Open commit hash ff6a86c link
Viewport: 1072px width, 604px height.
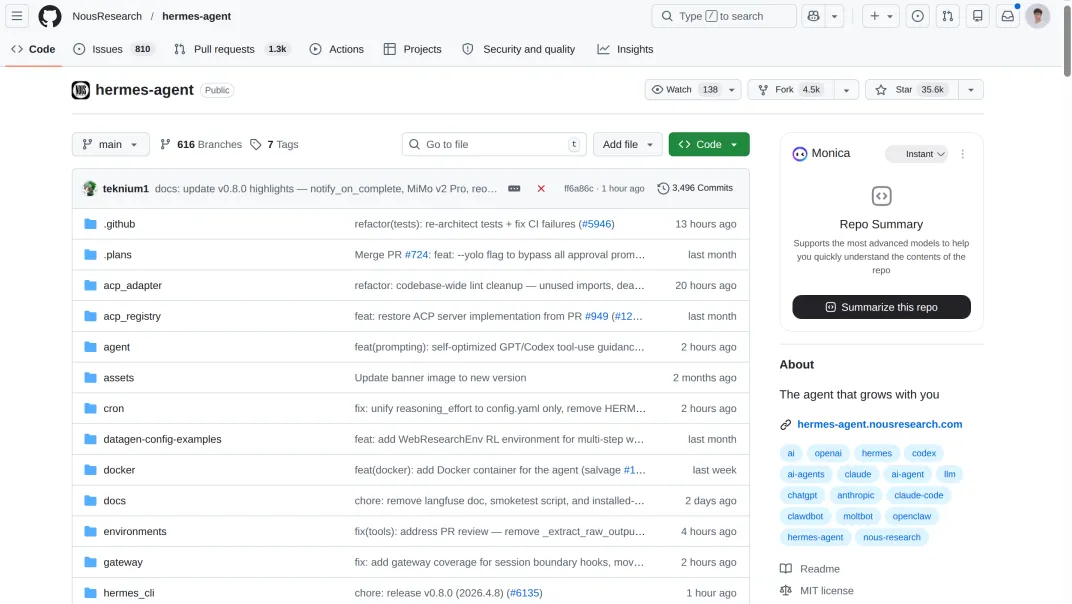(578, 188)
